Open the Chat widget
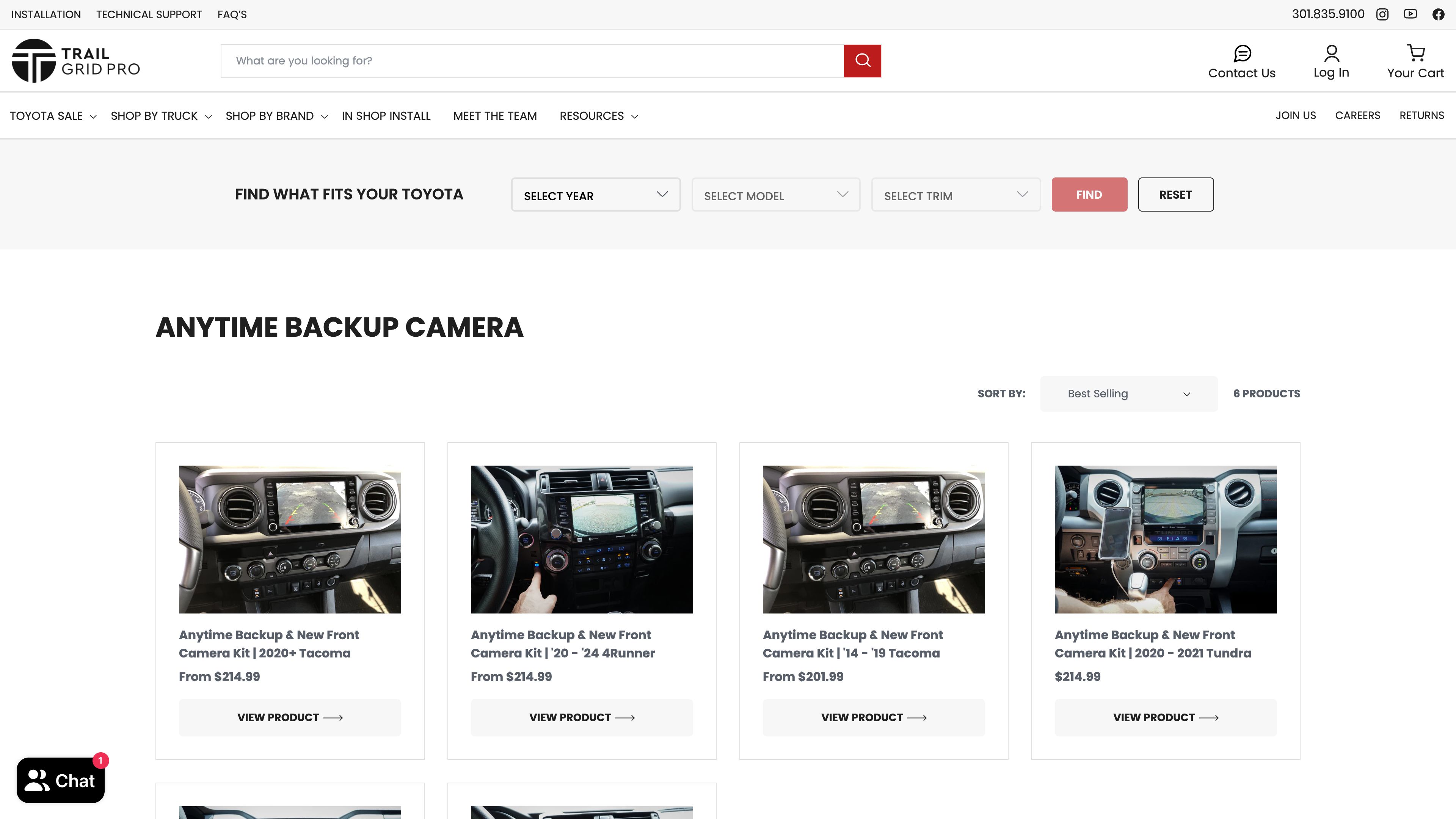Image resolution: width=1456 pixels, height=819 pixels. (x=61, y=780)
